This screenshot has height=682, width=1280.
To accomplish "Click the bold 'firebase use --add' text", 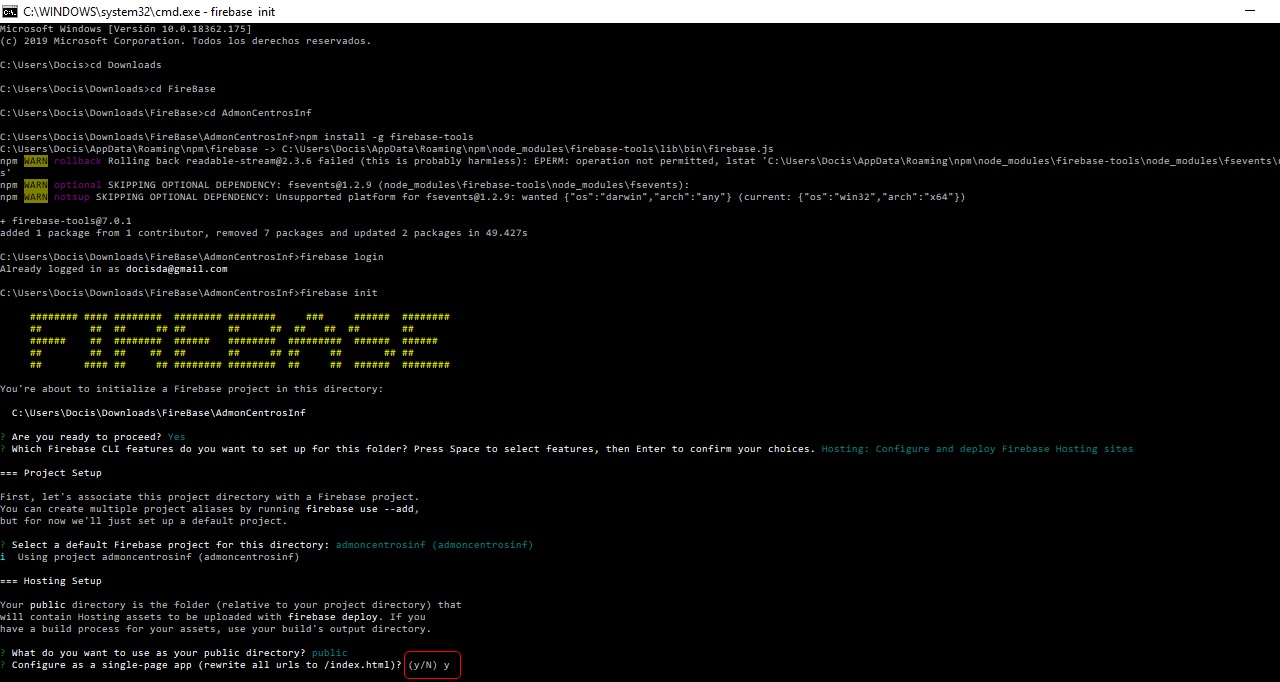I will pyautogui.click(x=361, y=509).
